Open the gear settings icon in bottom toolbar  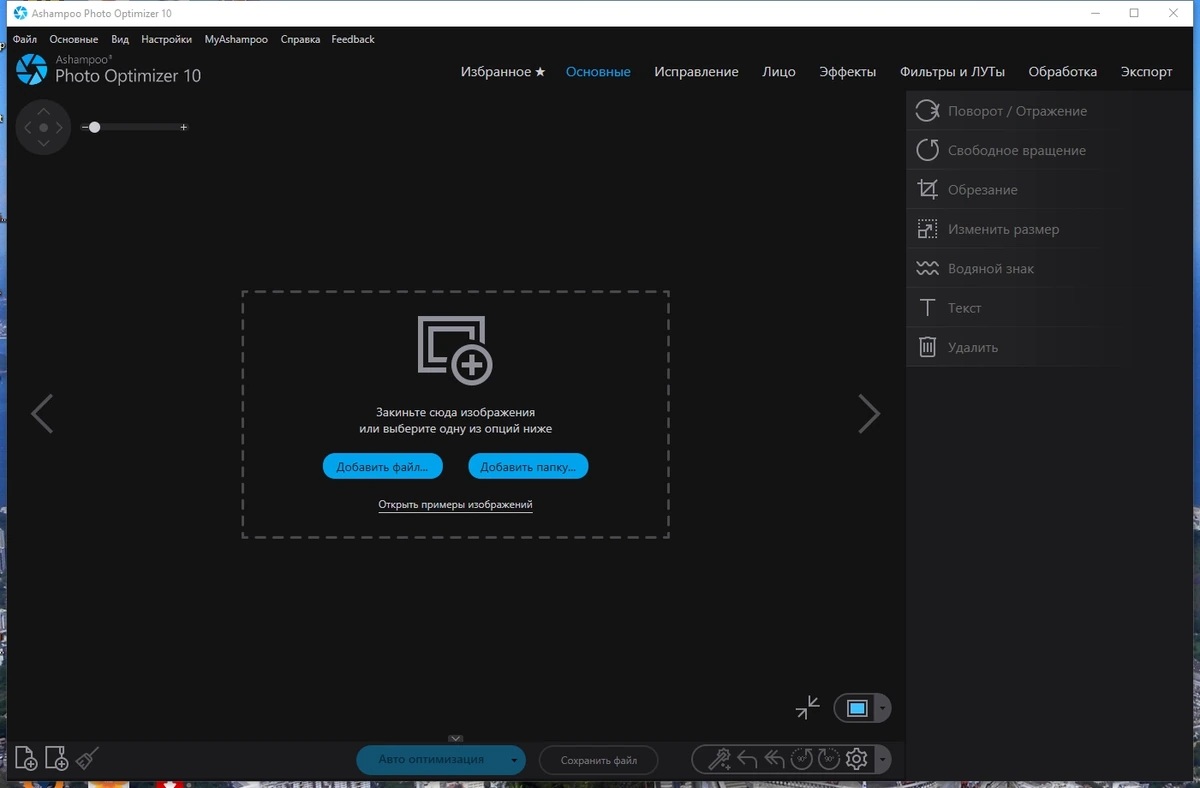(856, 759)
